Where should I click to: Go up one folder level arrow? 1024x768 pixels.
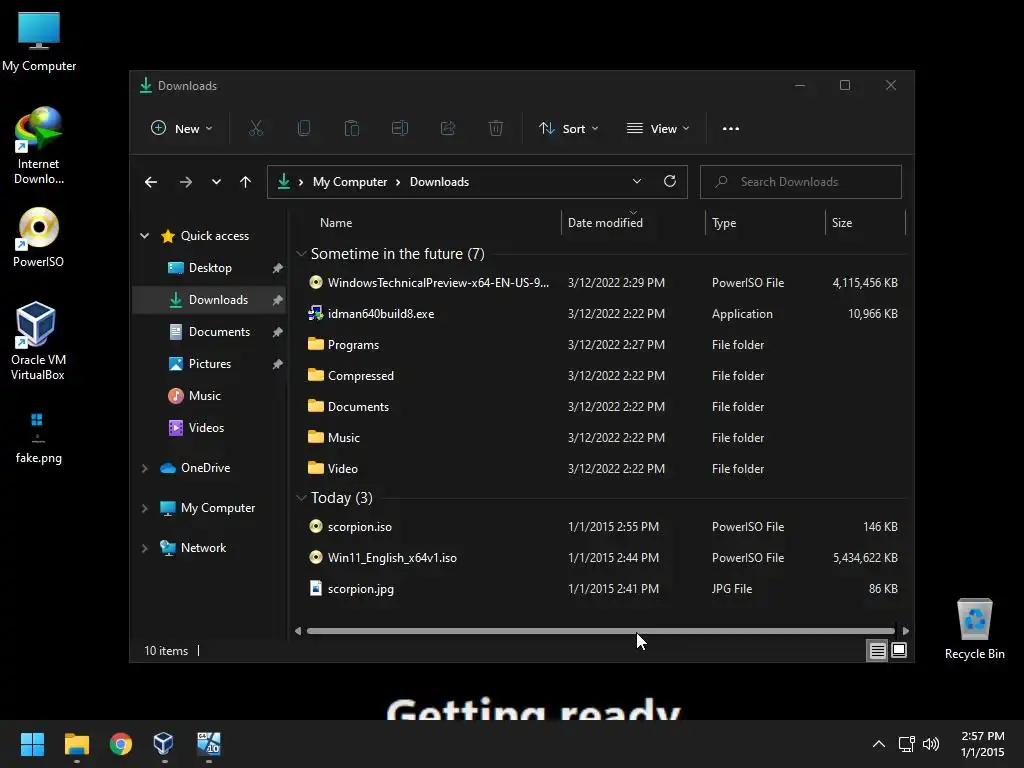(x=246, y=182)
